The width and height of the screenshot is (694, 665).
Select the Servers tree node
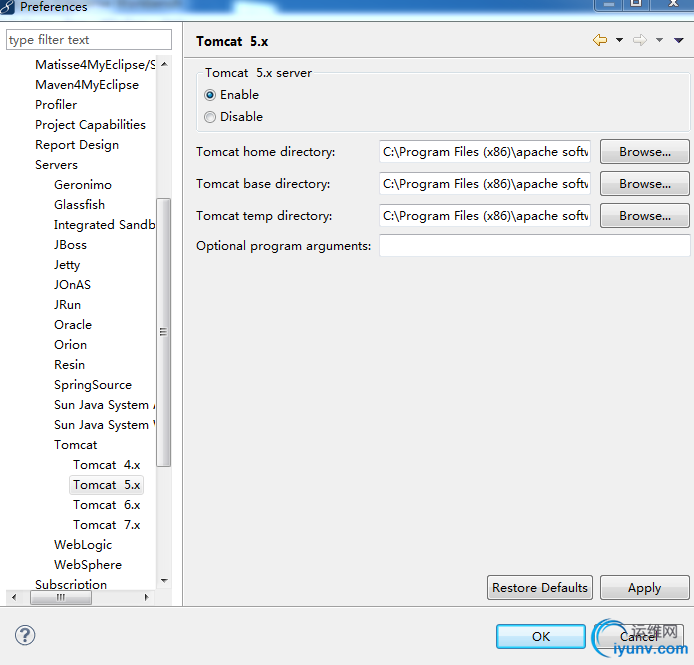pos(56,165)
